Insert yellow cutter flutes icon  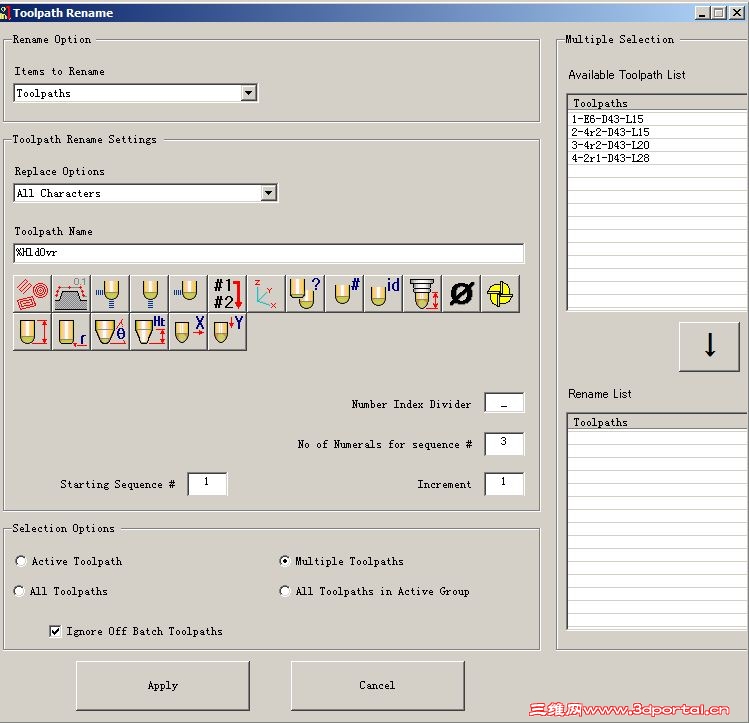tap(501, 294)
